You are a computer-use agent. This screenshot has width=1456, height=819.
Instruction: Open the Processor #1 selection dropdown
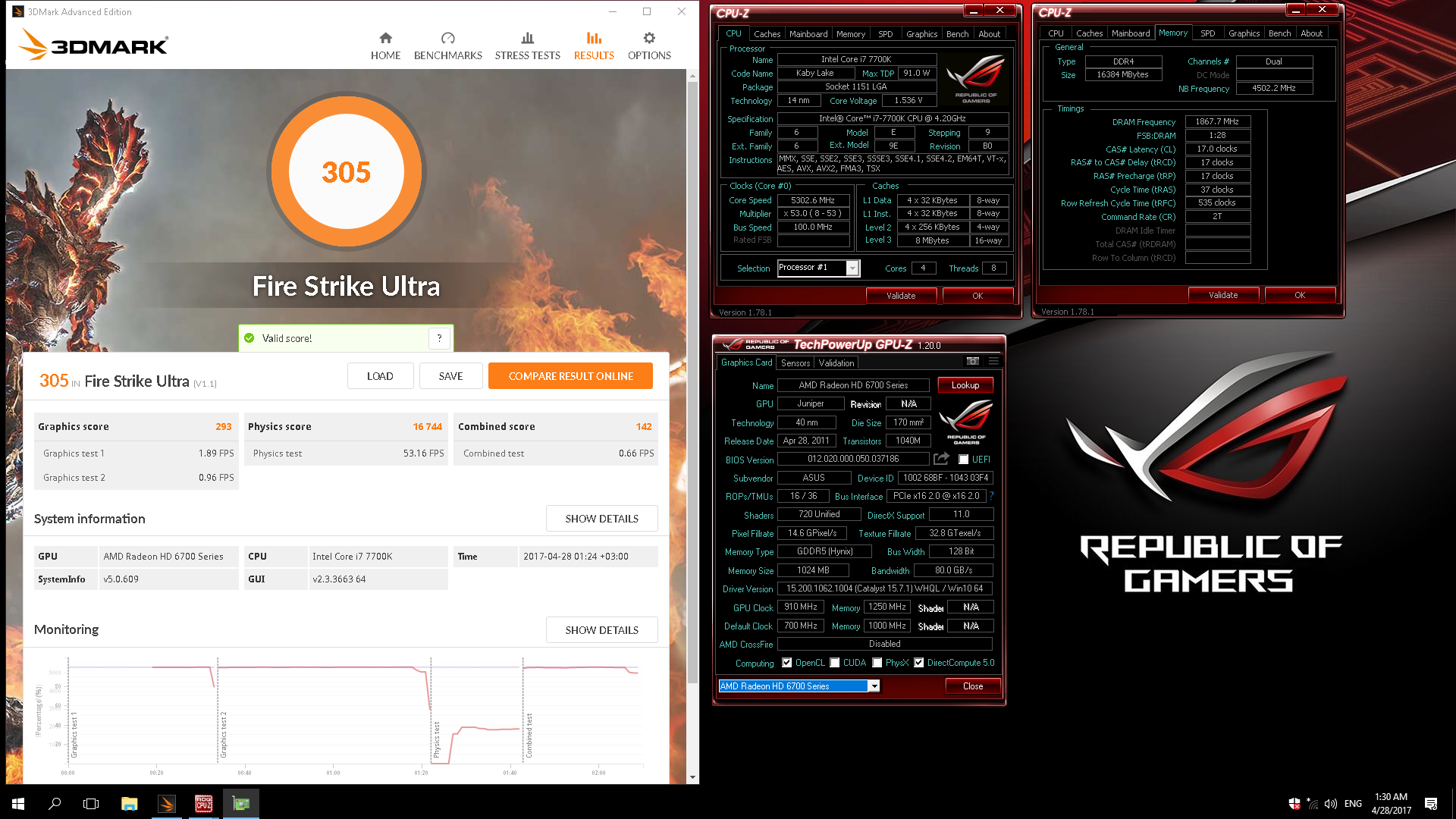click(818, 268)
